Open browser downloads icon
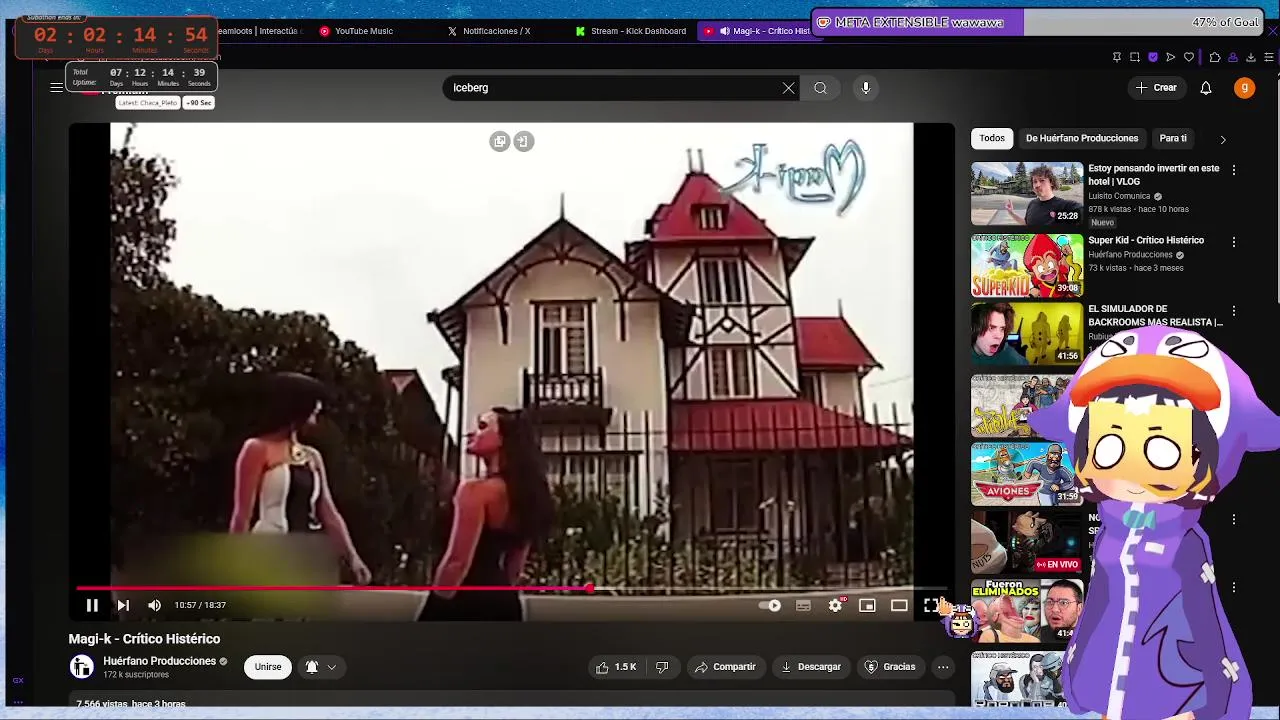Image resolution: width=1280 pixels, height=720 pixels. pos(1251,57)
